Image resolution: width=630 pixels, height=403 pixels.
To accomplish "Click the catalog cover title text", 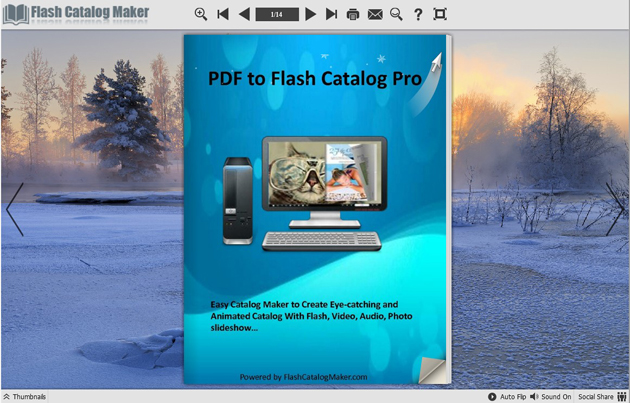I will coord(315,78).
